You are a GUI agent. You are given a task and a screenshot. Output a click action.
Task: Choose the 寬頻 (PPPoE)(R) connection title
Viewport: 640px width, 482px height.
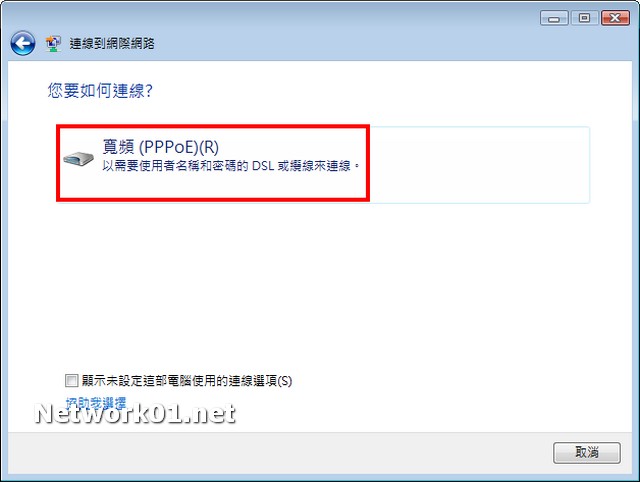(160, 147)
